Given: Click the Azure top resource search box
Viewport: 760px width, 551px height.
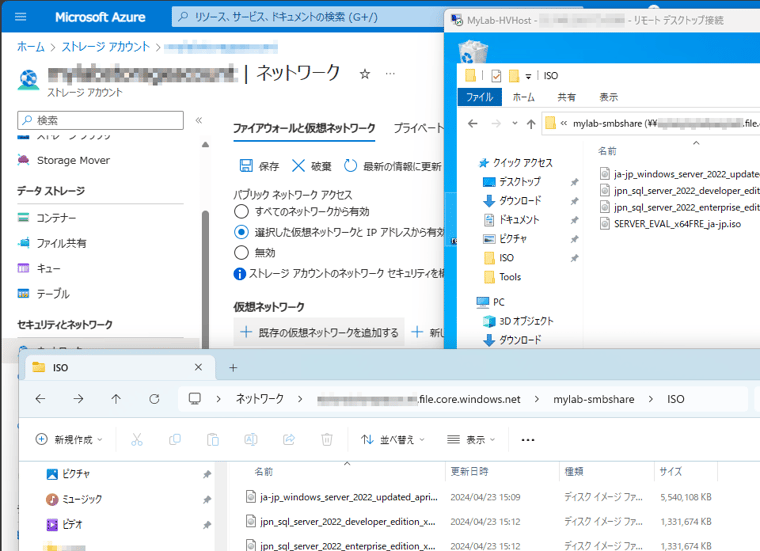Looking at the screenshot, I should (308, 17).
